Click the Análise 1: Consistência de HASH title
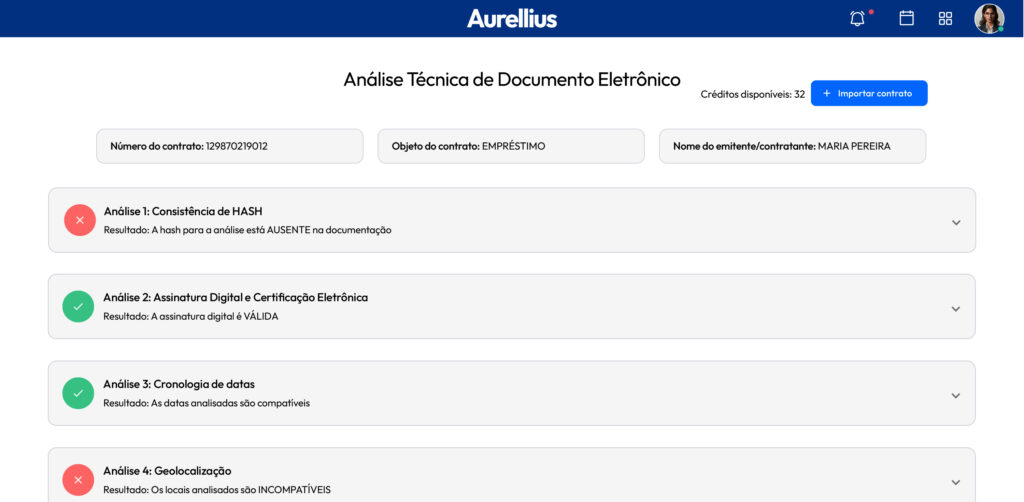The width and height of the screenshot is (1024, 502). click(x=183, y=212)
